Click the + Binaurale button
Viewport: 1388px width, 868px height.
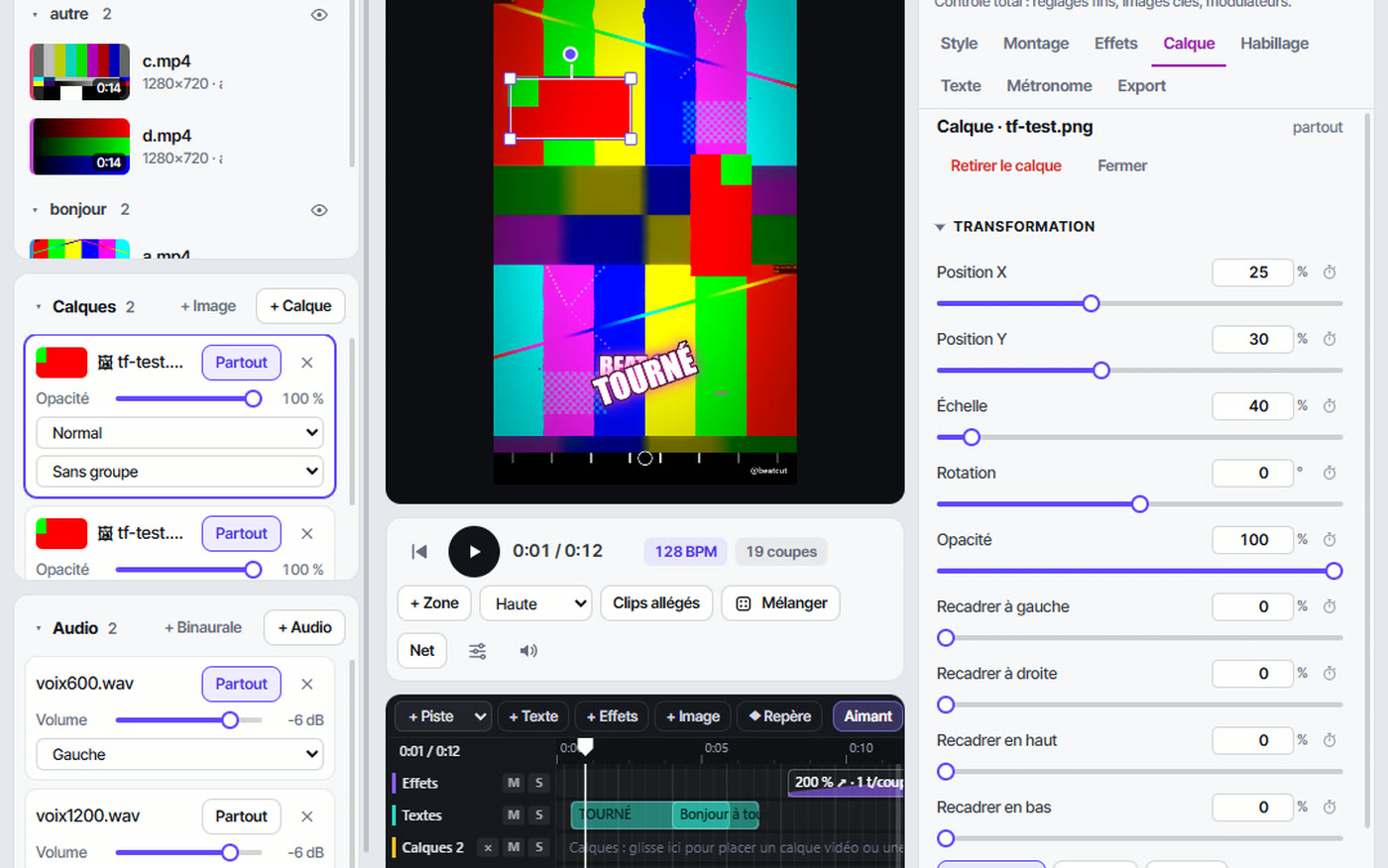click(203, 628)
